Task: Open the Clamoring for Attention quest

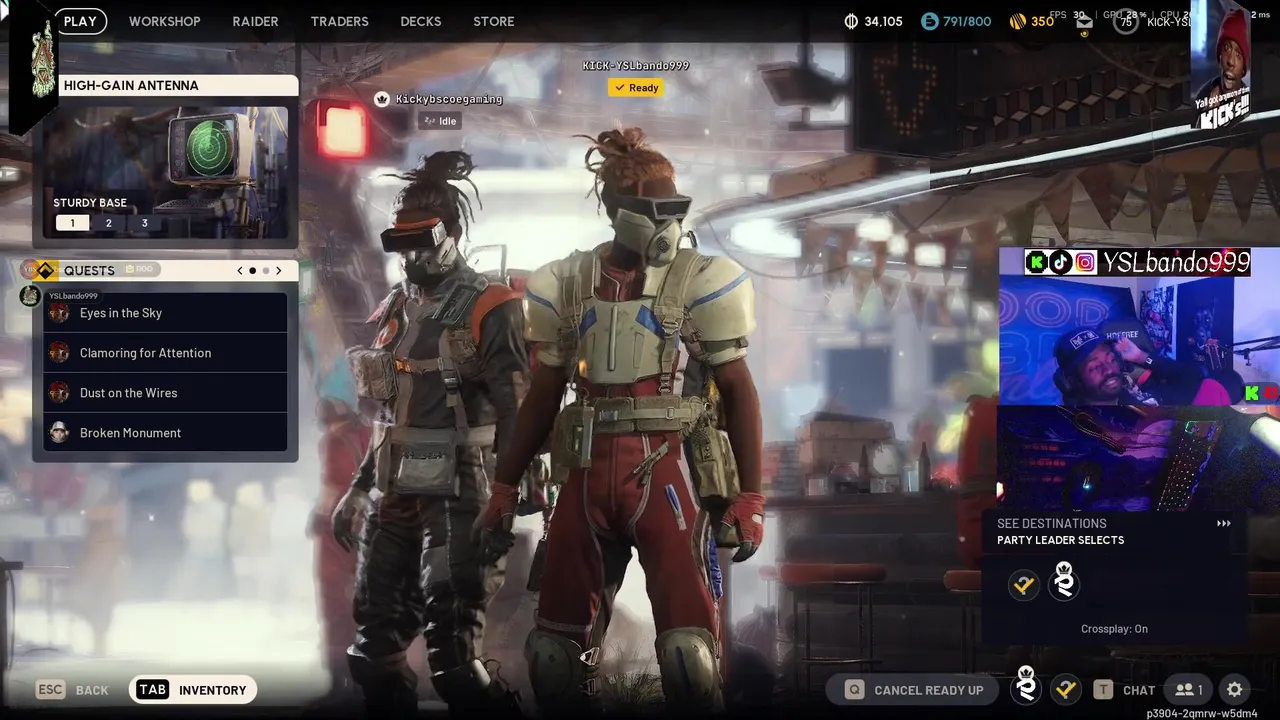Action: [165, 353]
